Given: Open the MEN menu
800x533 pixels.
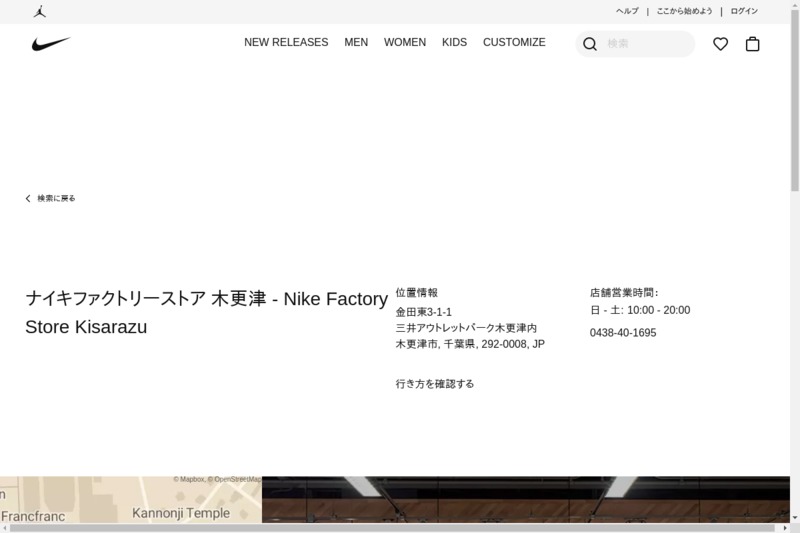Looking at the screenshot, I should tap(356, 42).
